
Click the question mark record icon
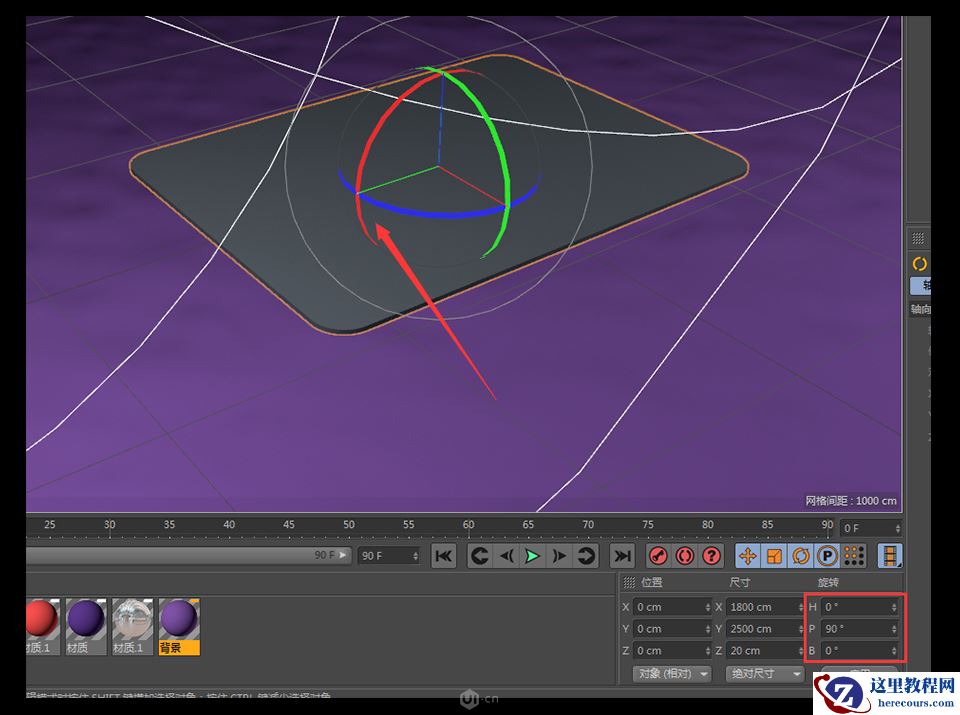coord(712,556)
